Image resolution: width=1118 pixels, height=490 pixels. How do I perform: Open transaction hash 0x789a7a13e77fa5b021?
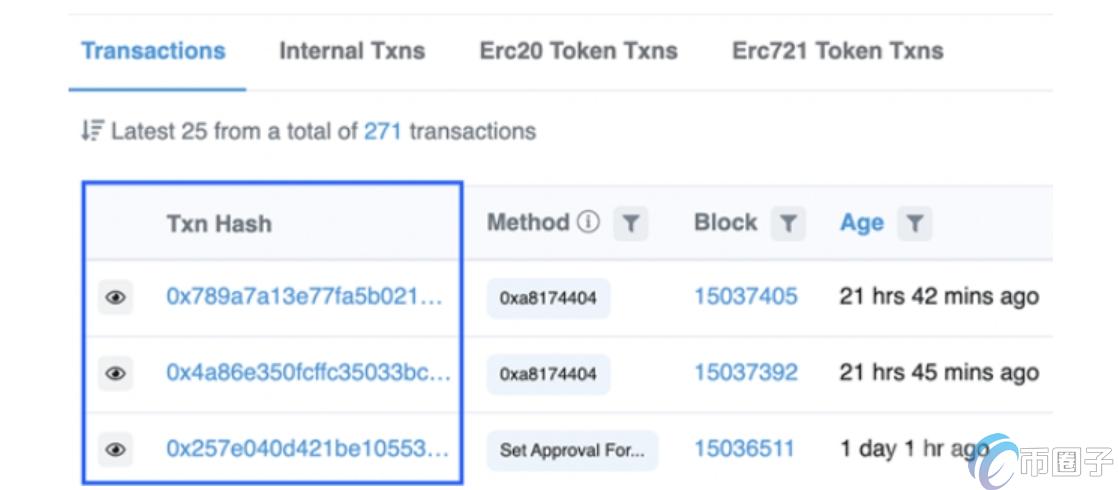coord(304,297)
